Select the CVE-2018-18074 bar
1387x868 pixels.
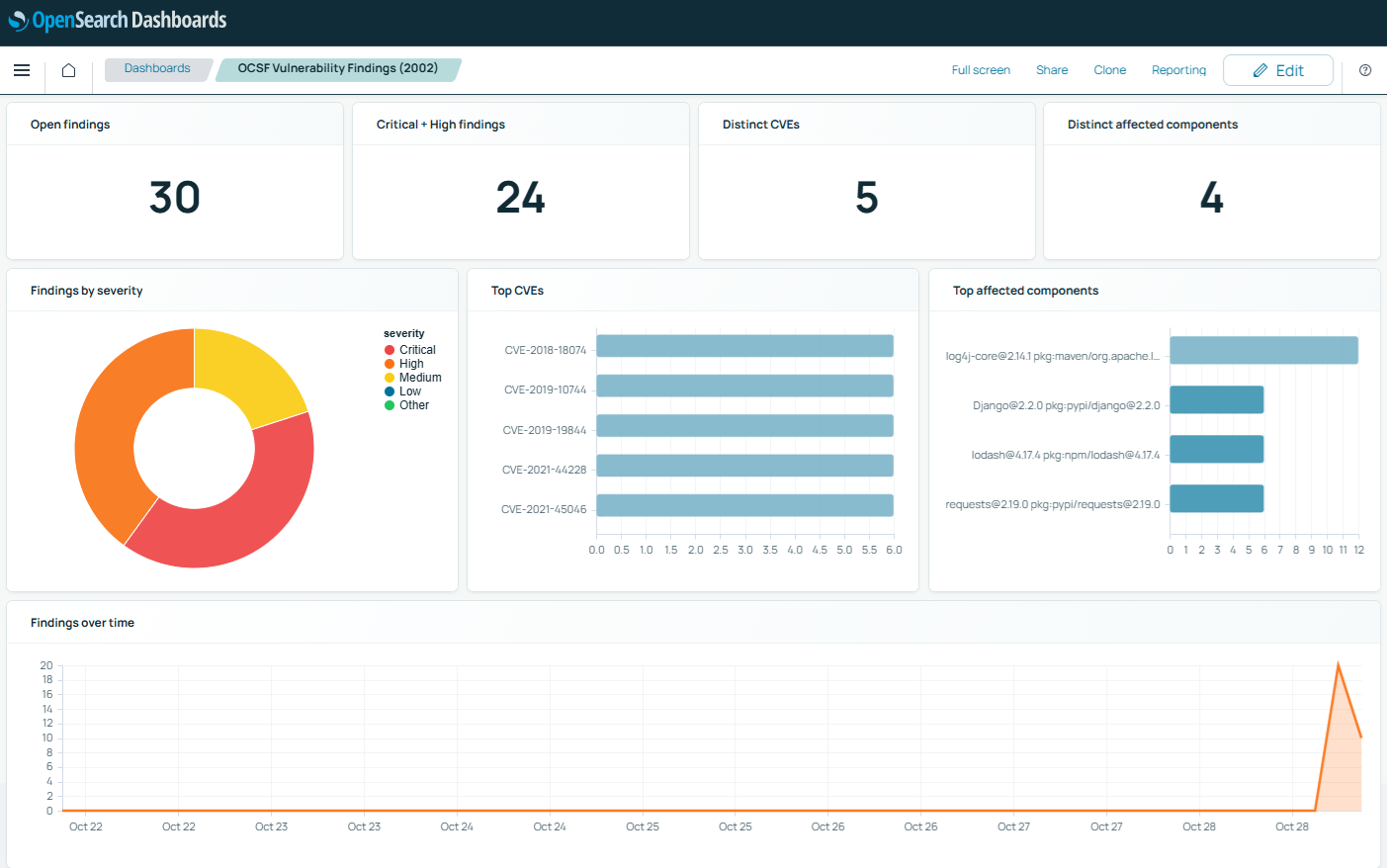coord(744,345)
